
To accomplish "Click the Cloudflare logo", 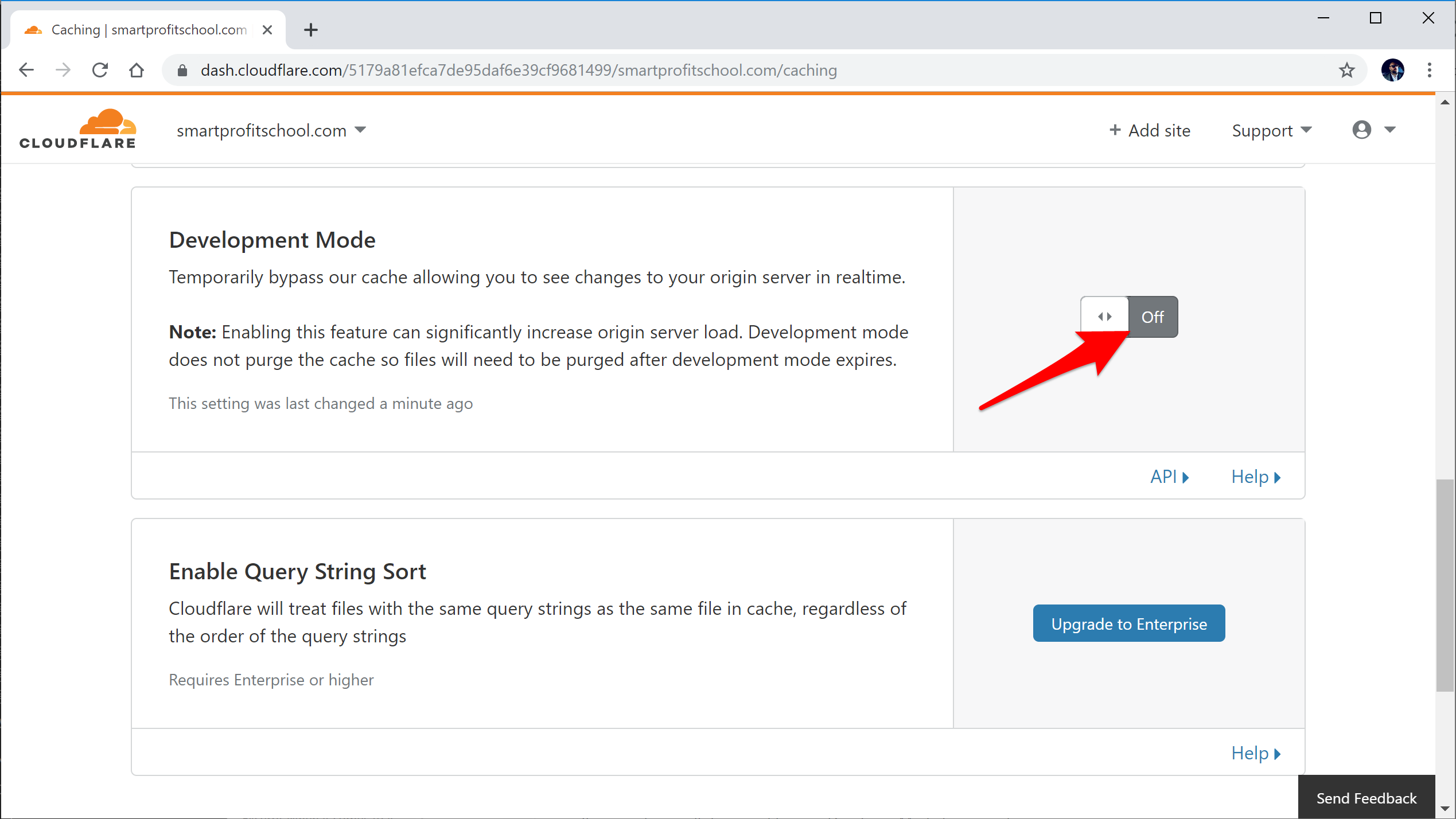I will [77, 129].
